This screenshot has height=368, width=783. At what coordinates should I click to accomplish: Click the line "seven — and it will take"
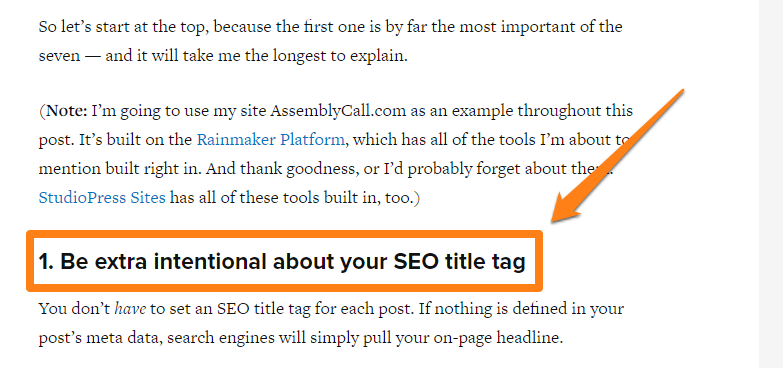(223, 55)
